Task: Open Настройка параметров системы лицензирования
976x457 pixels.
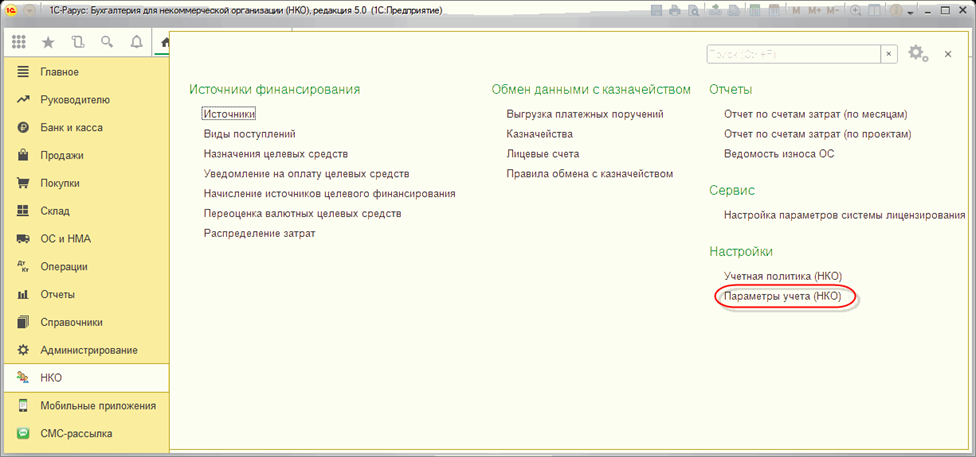Action: coord(845,215)
